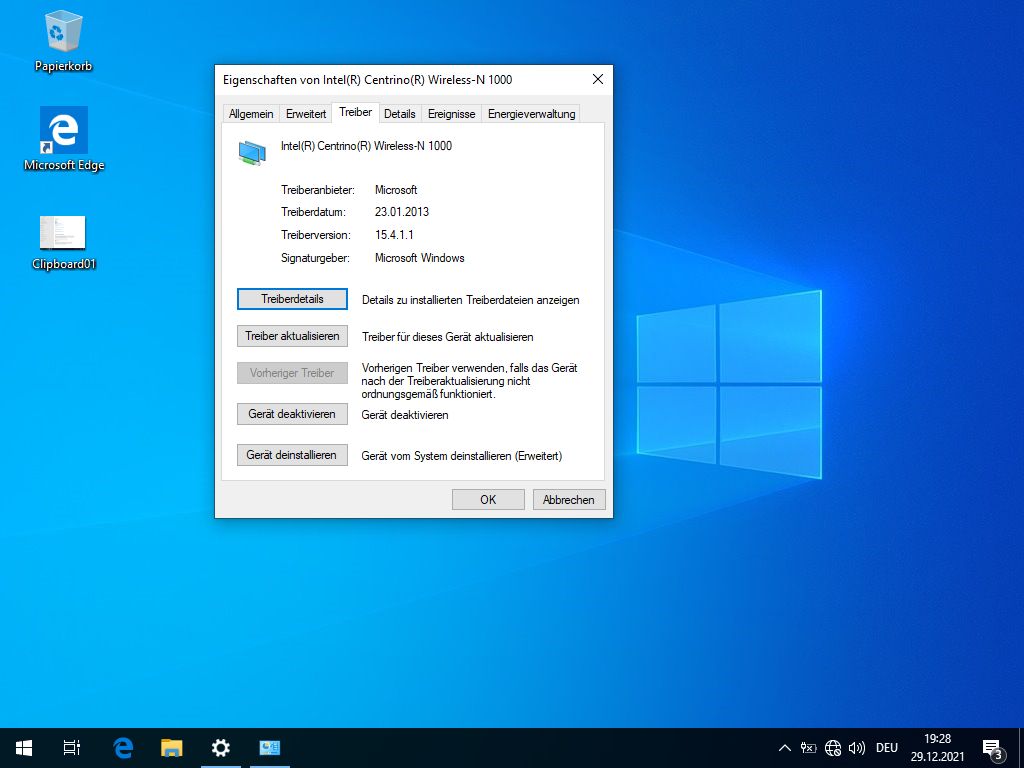The width and height of the screenshot is (1024, 768).
Task: Click the Gerät deinstallieren button
Action: tap(292, 455)
